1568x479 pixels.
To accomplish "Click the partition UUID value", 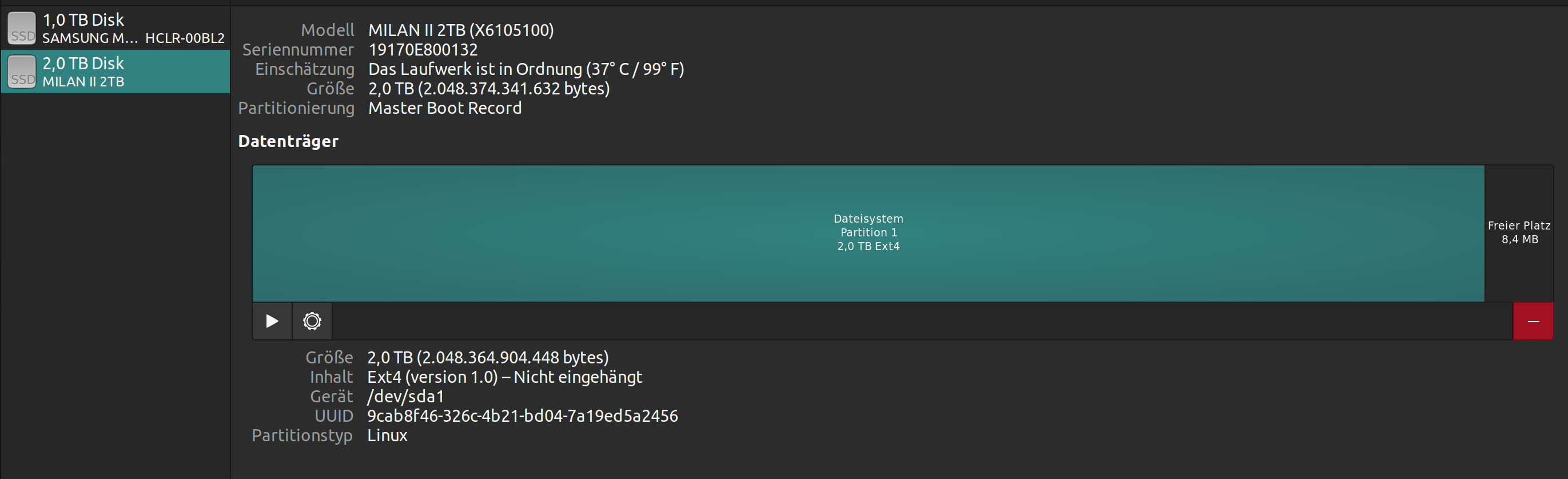I will point(522,415).
